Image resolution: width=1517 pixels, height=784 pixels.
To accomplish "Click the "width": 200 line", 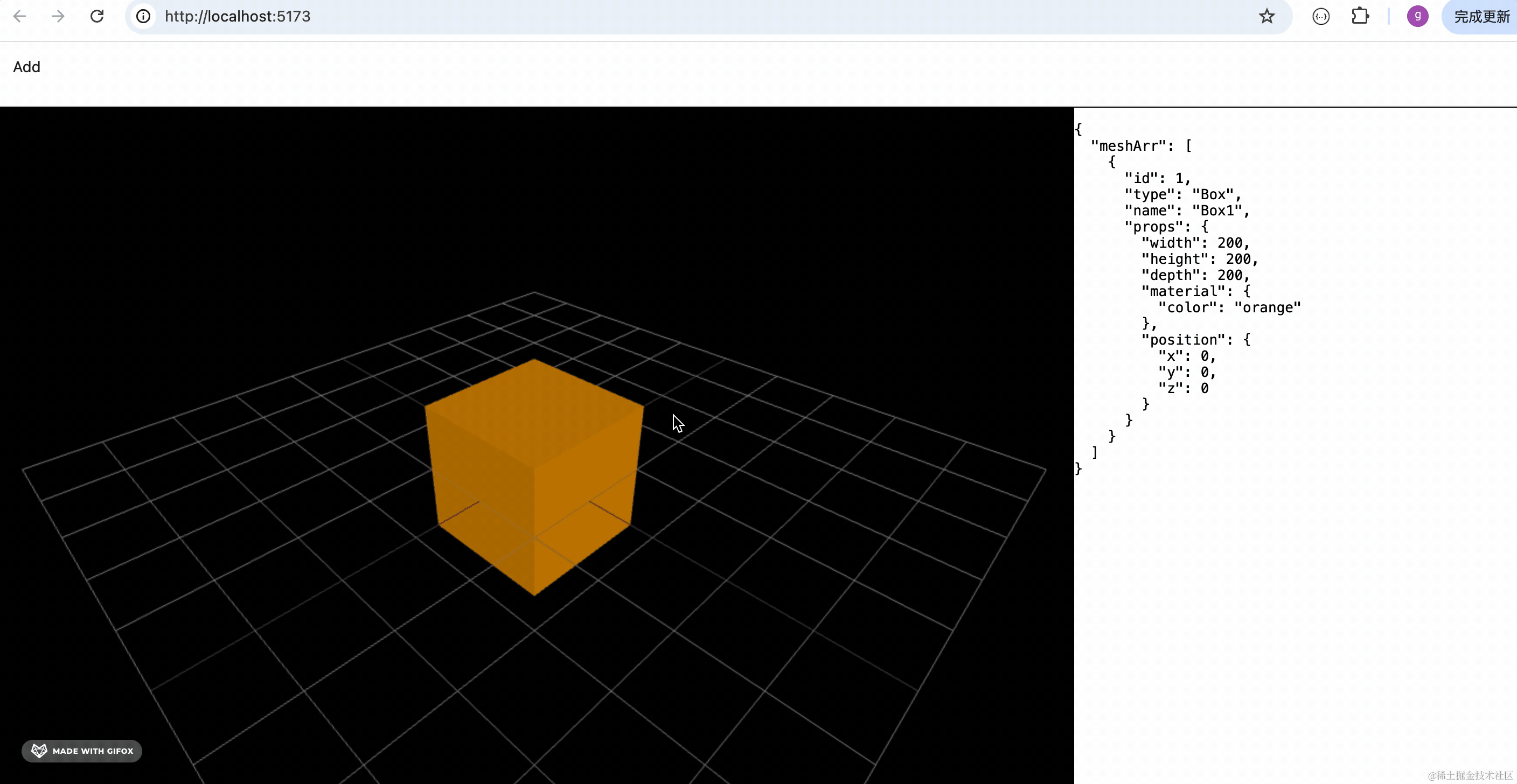I will click(1196, 243).
